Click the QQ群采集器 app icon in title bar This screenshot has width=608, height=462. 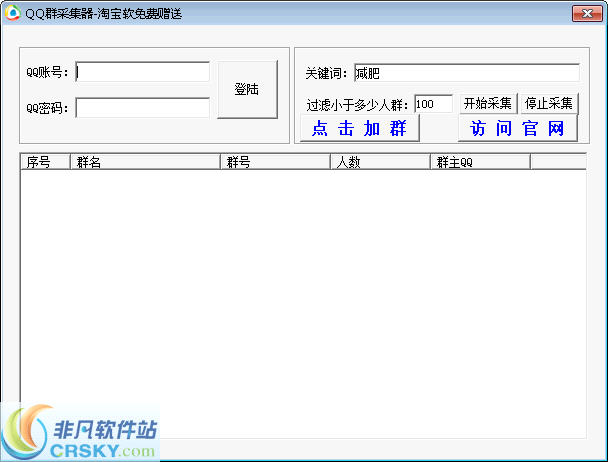pyautogui.click(x=12, y=13)
